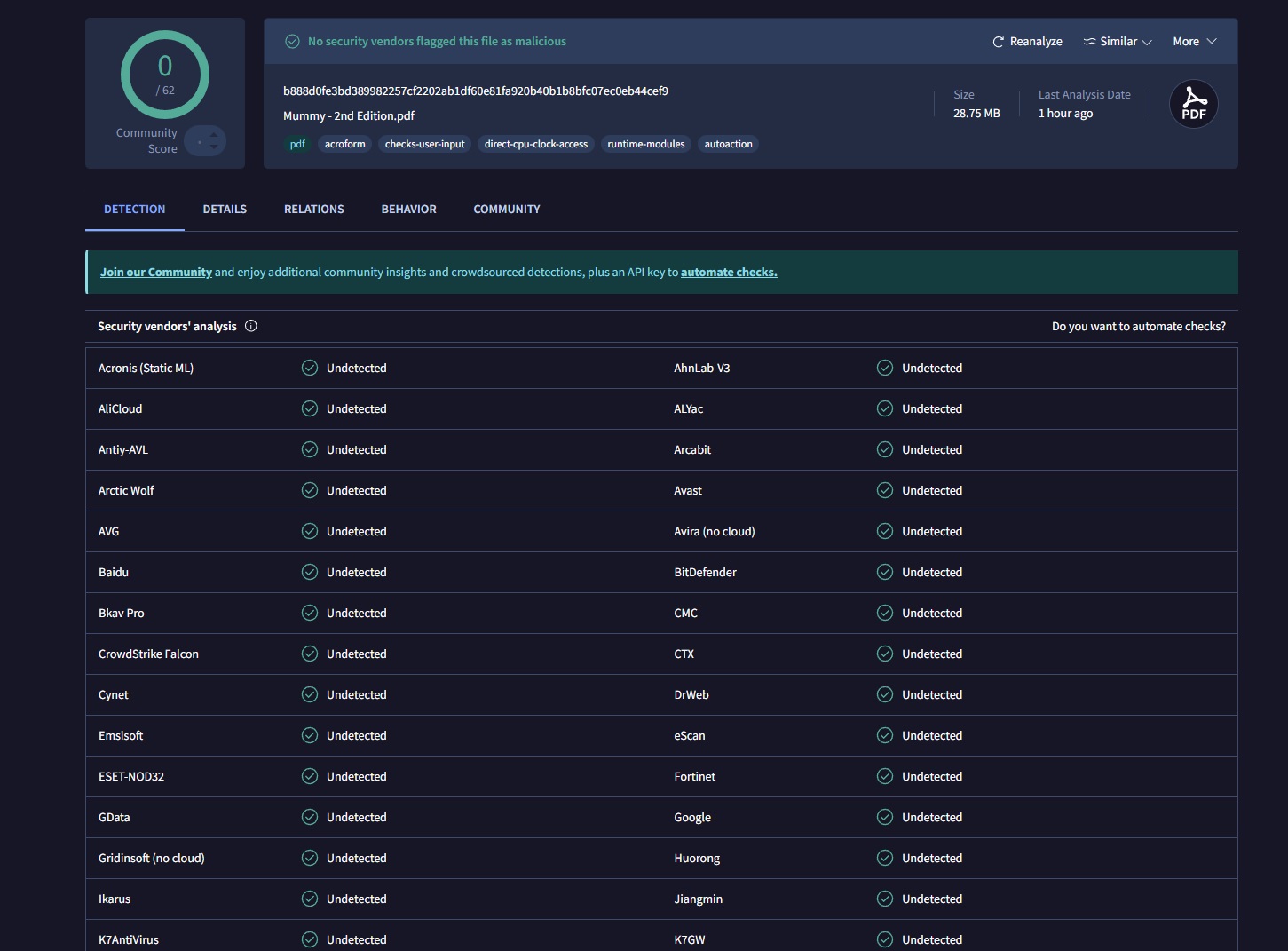Open the BEHAVIOR tab
Viewport: 1288px width, 951px height.
tap(409, 210)
